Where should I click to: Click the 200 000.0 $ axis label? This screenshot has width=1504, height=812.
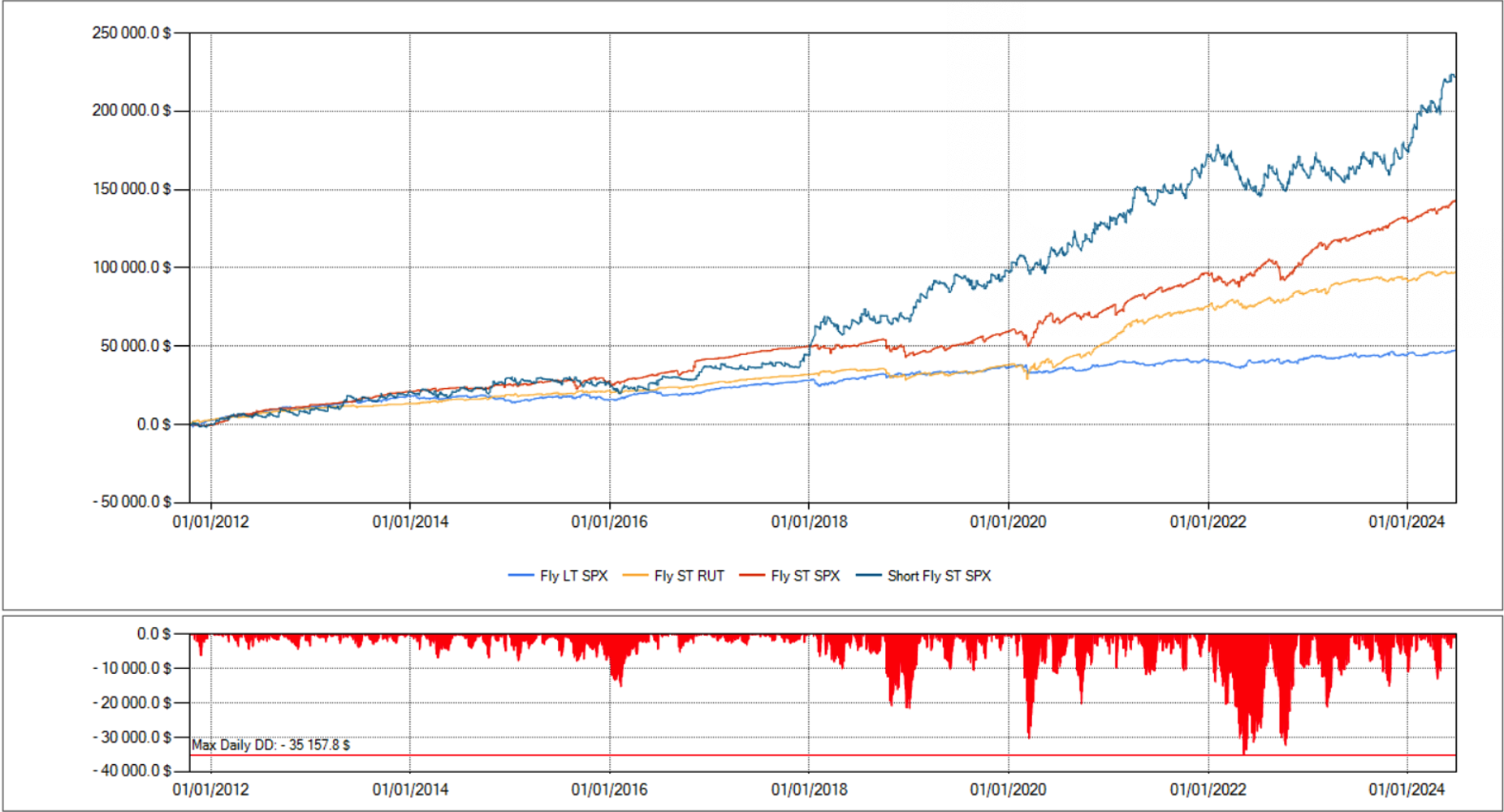[x=132, y=110]
